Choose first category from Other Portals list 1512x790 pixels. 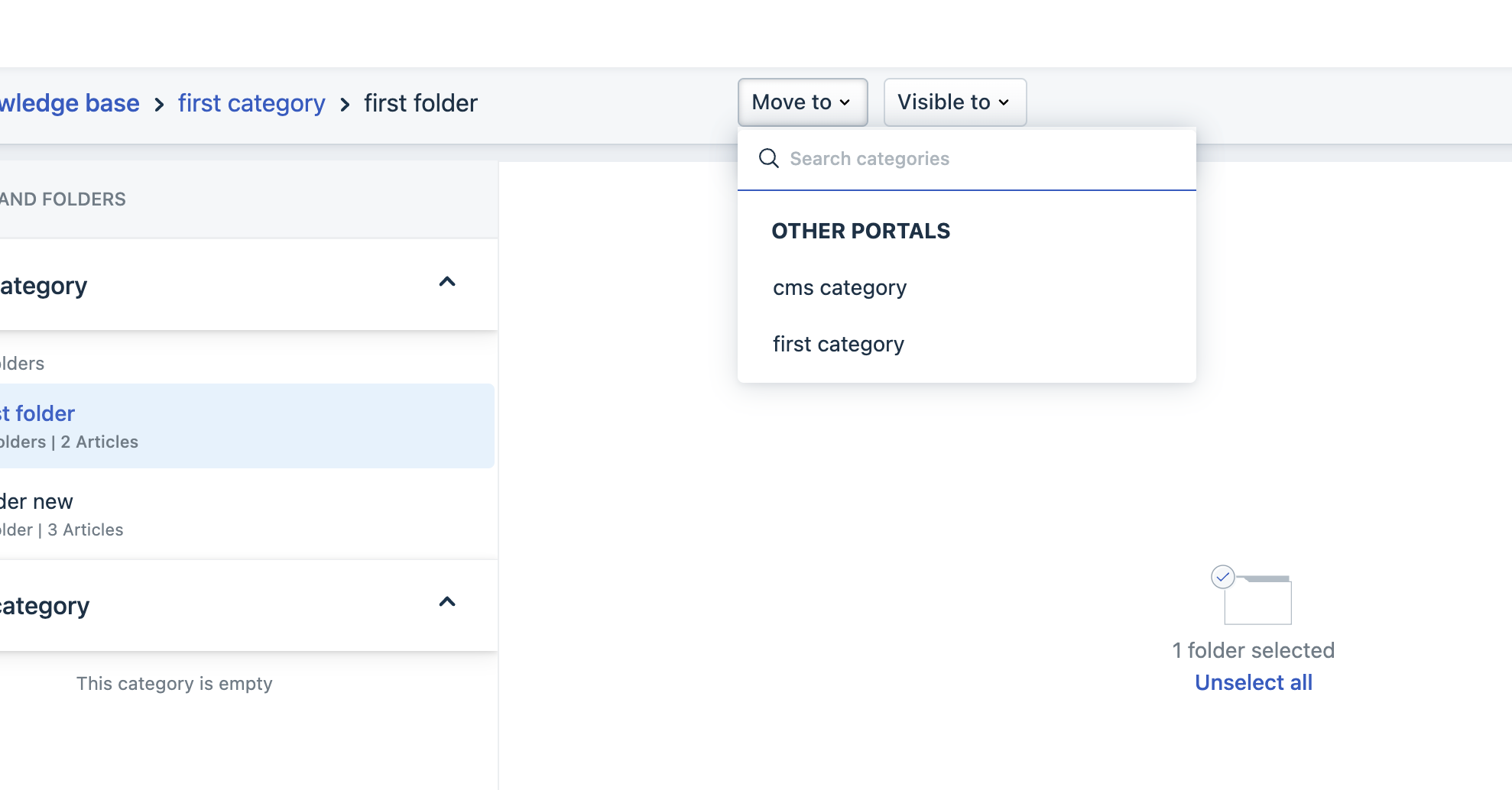[838, 345]
